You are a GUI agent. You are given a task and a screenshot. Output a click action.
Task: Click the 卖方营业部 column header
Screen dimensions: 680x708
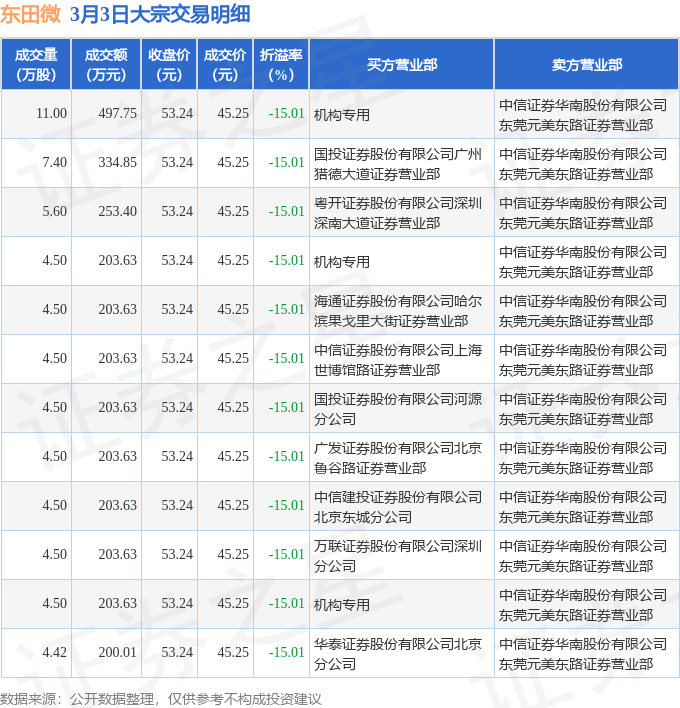coord(587,65)
